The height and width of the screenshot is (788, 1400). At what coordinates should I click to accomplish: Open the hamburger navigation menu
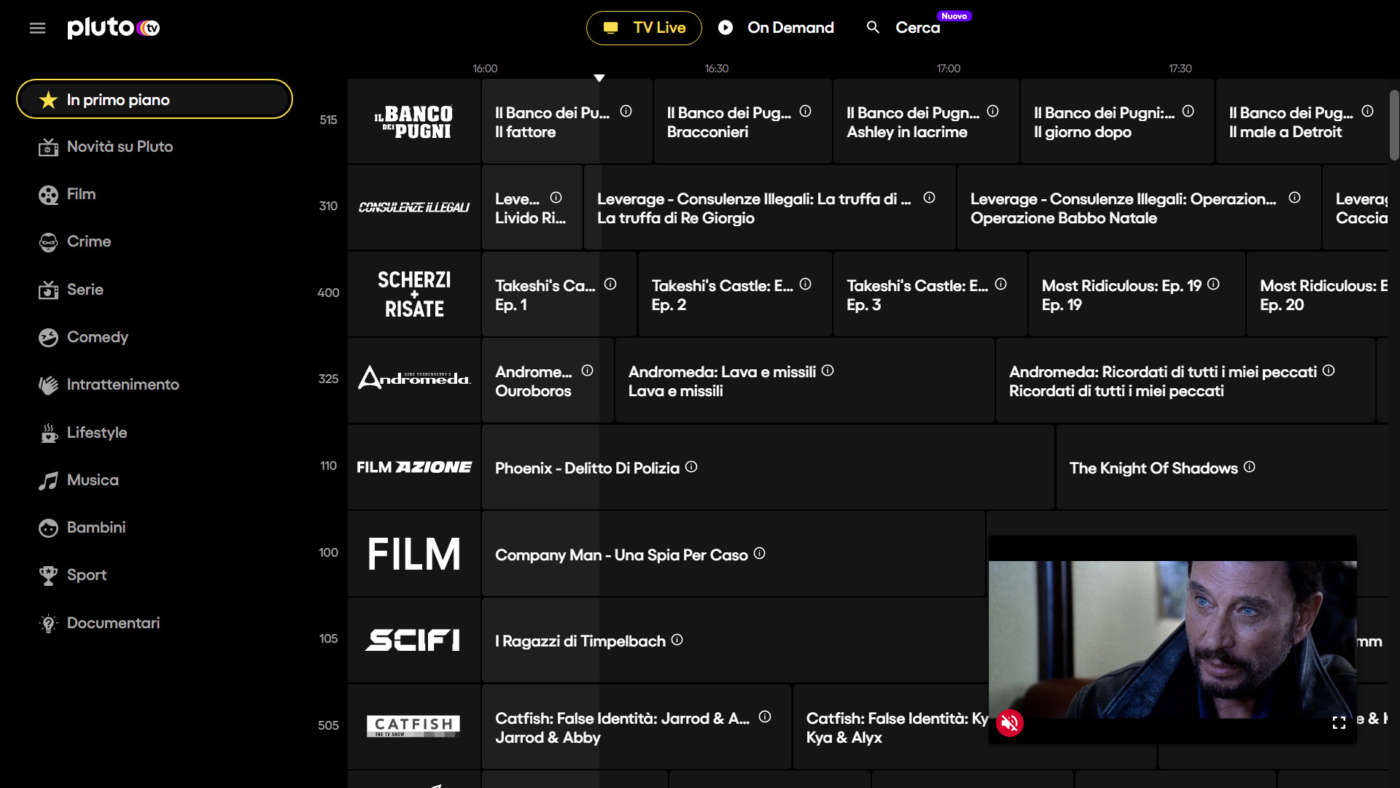click(x=37, y=27)
